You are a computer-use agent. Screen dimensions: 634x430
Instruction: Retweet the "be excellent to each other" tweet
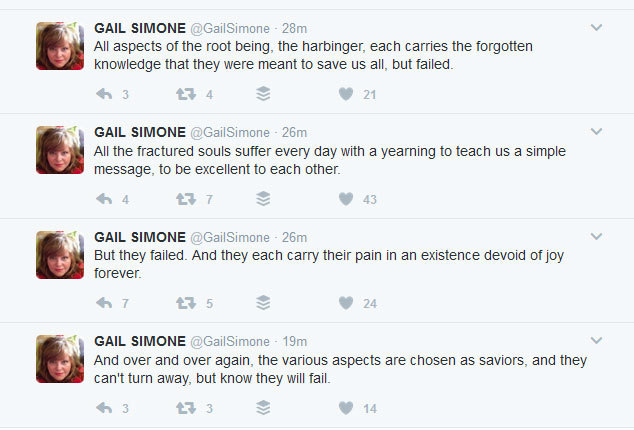185,199
